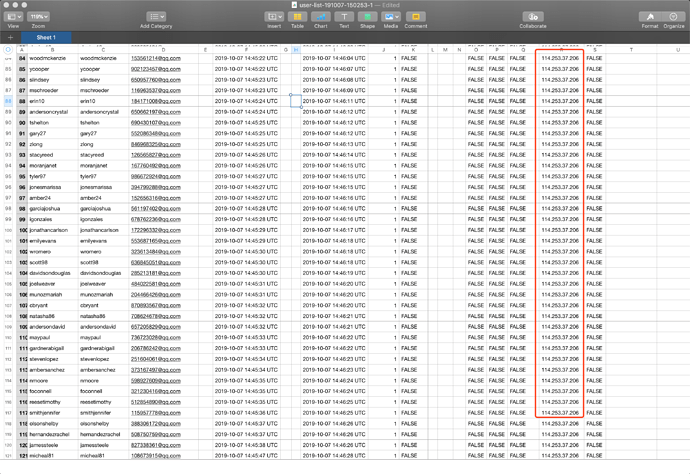
Task: Open email link 184171008@qq.com
Action: (x=156, y=101)
